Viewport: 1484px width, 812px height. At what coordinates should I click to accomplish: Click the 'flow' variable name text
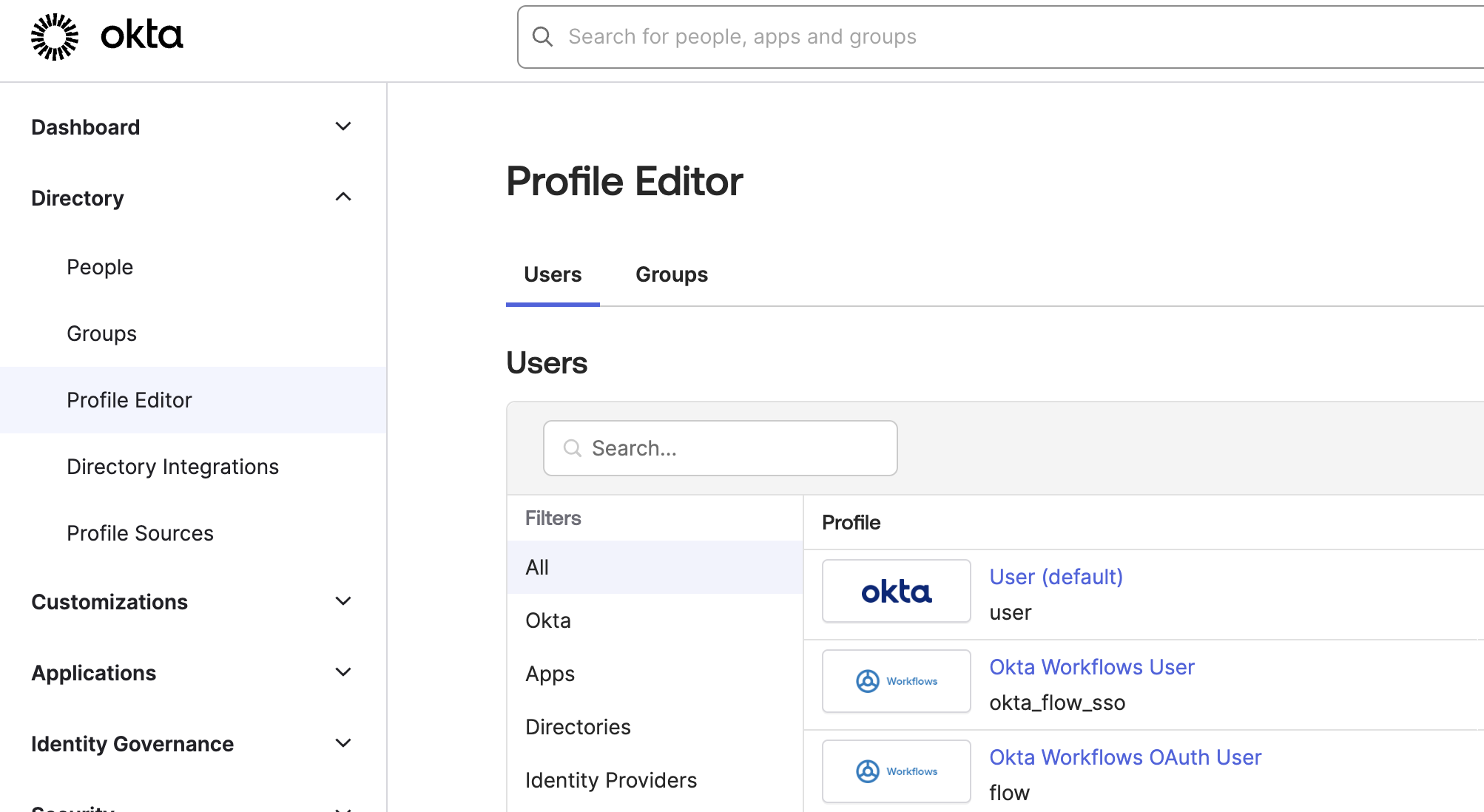(x=1009, y=793)
